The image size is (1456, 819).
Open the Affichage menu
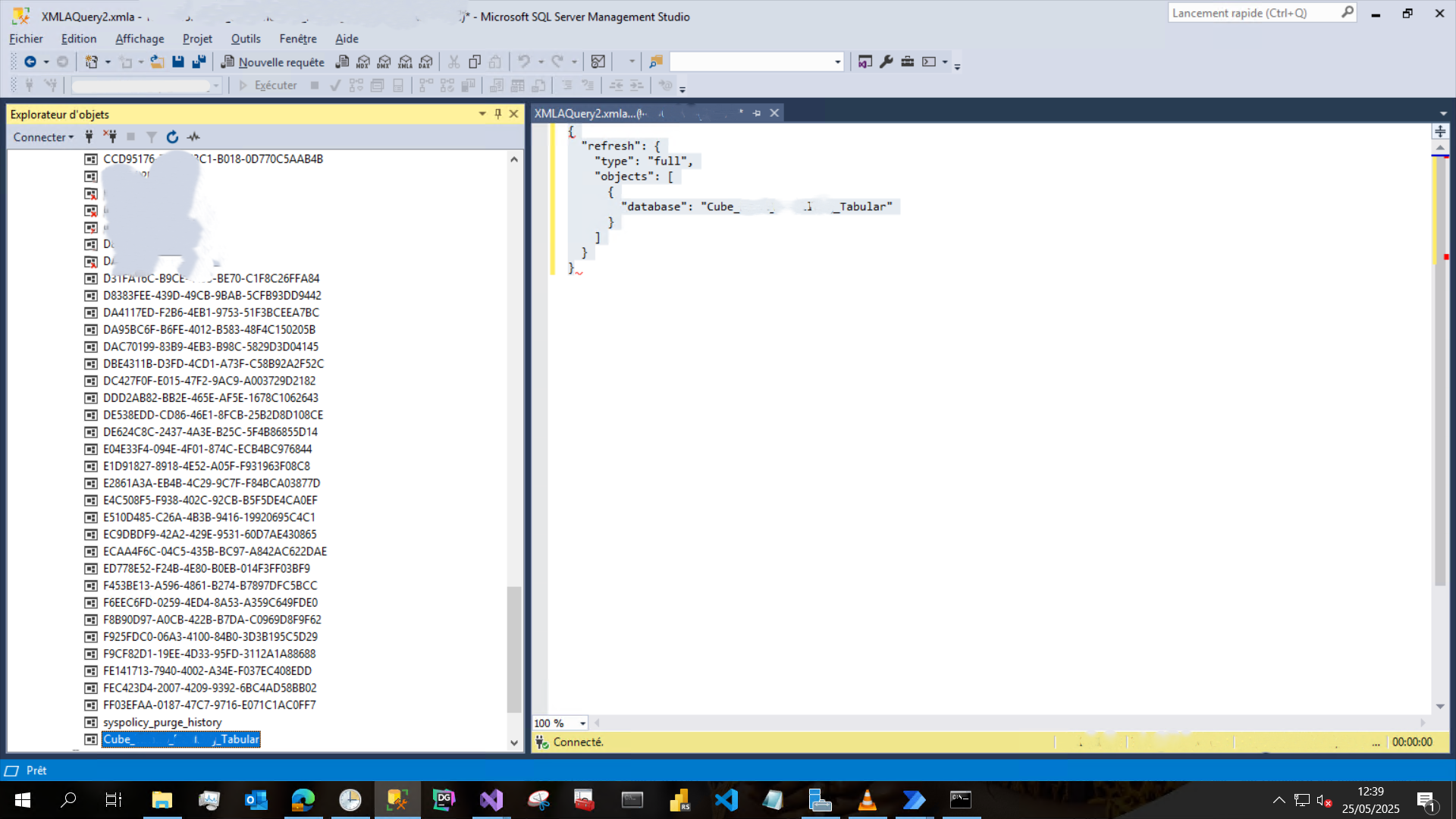[140, 39]
